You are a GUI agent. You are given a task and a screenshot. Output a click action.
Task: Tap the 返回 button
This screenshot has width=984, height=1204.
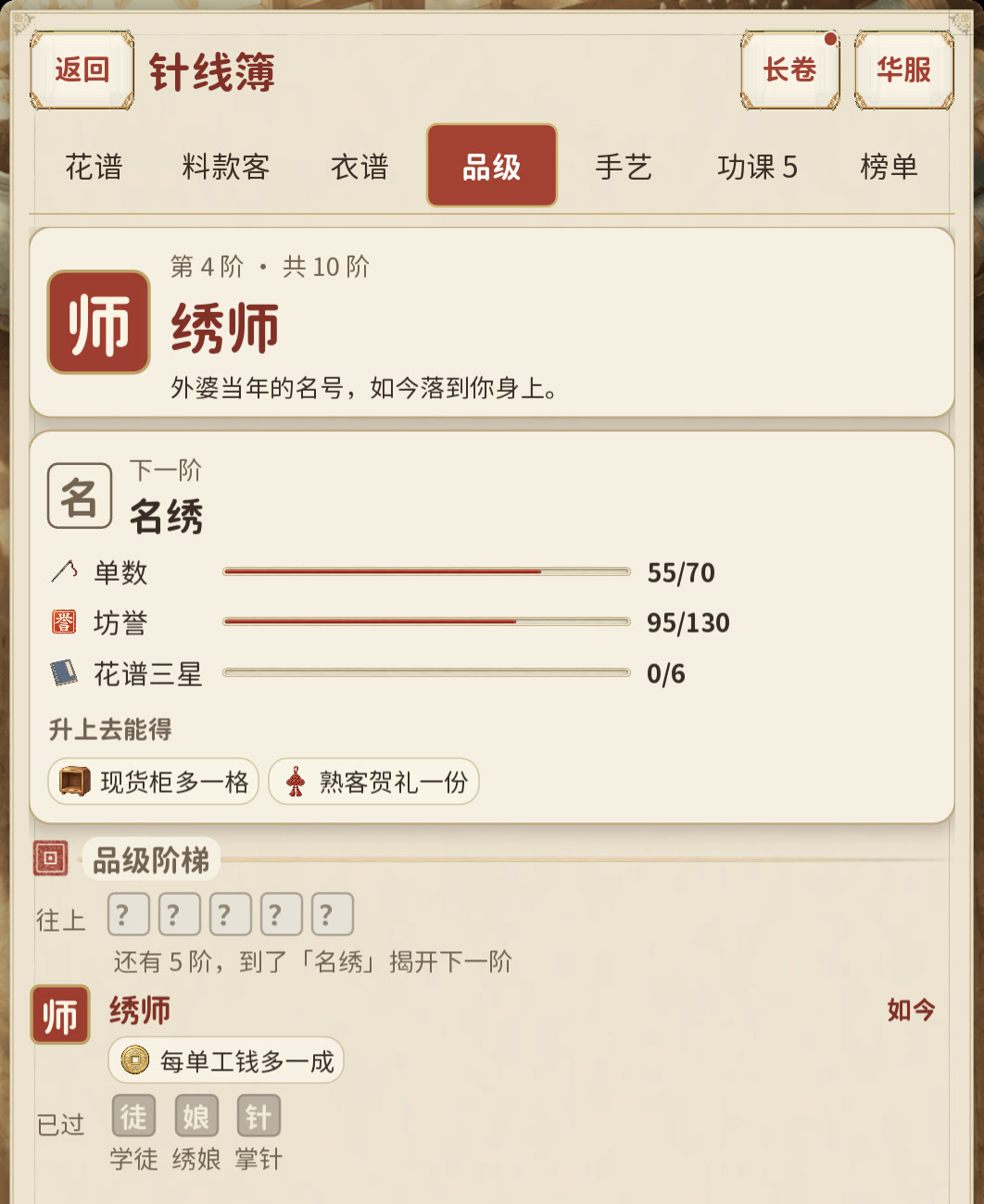[x=82, y=69]
